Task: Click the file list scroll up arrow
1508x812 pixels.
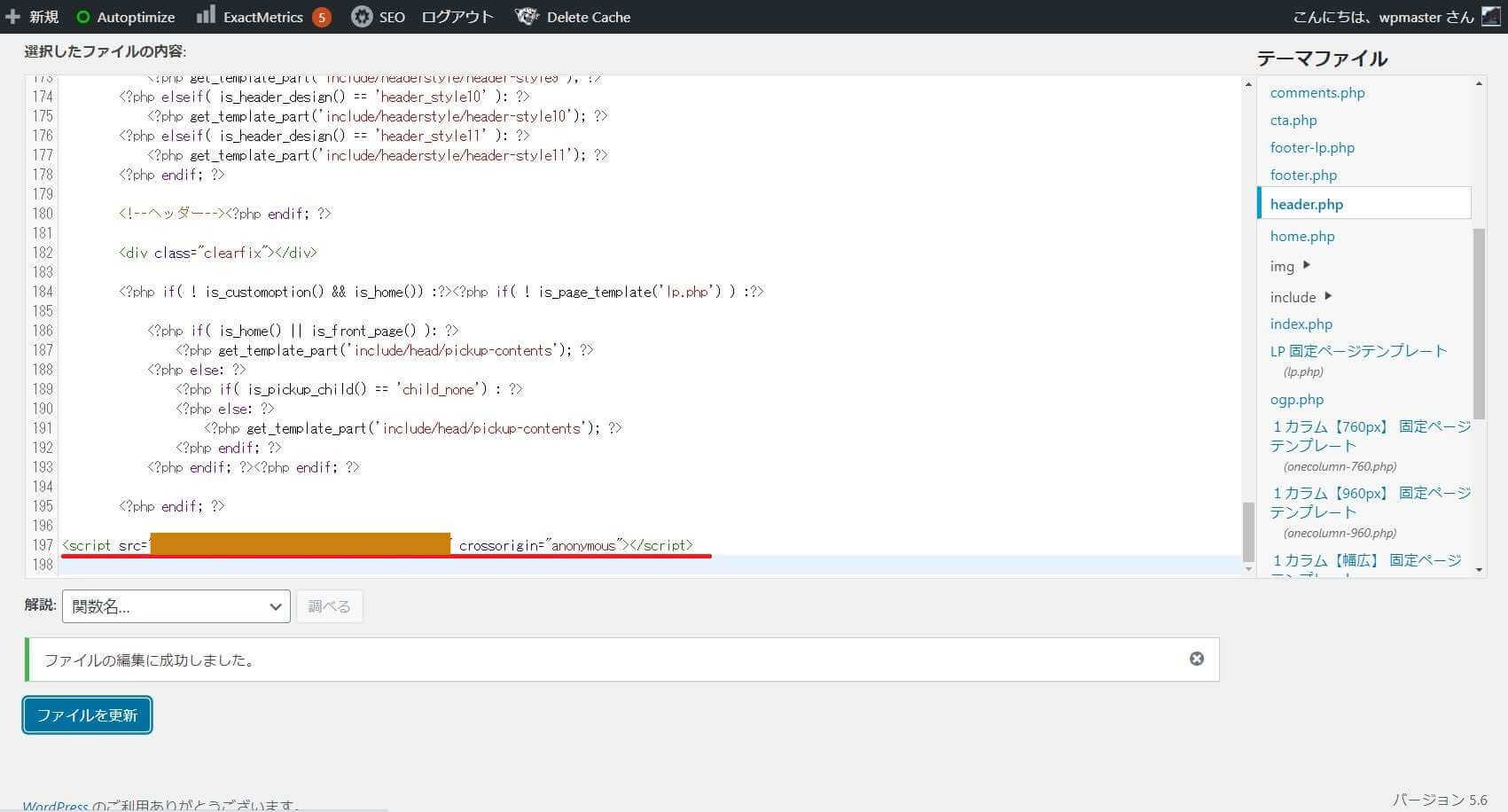Action: pyautogui.click(x=1479, y=83)
